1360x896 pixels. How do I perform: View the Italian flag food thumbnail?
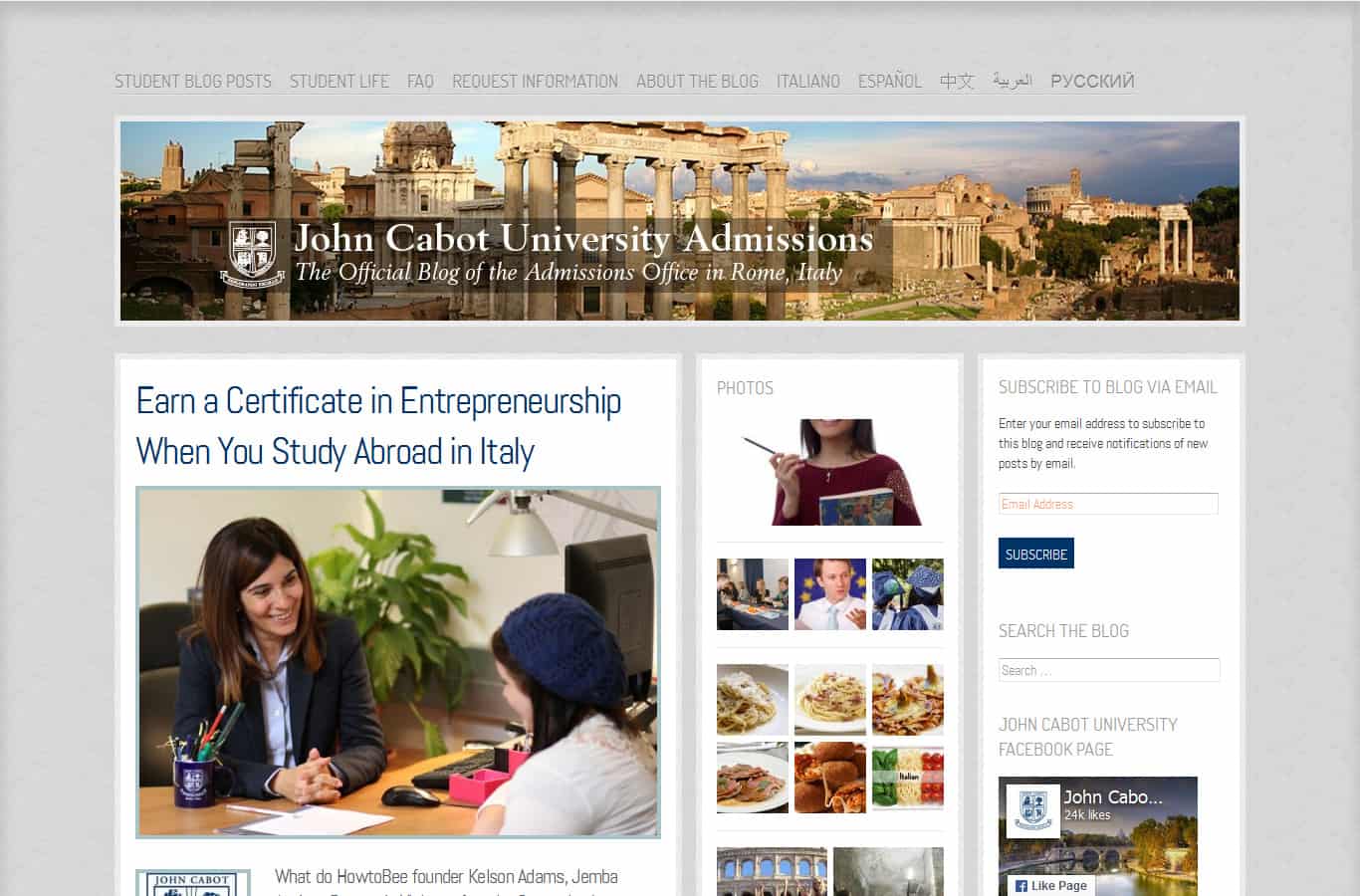tap(908, 778)
